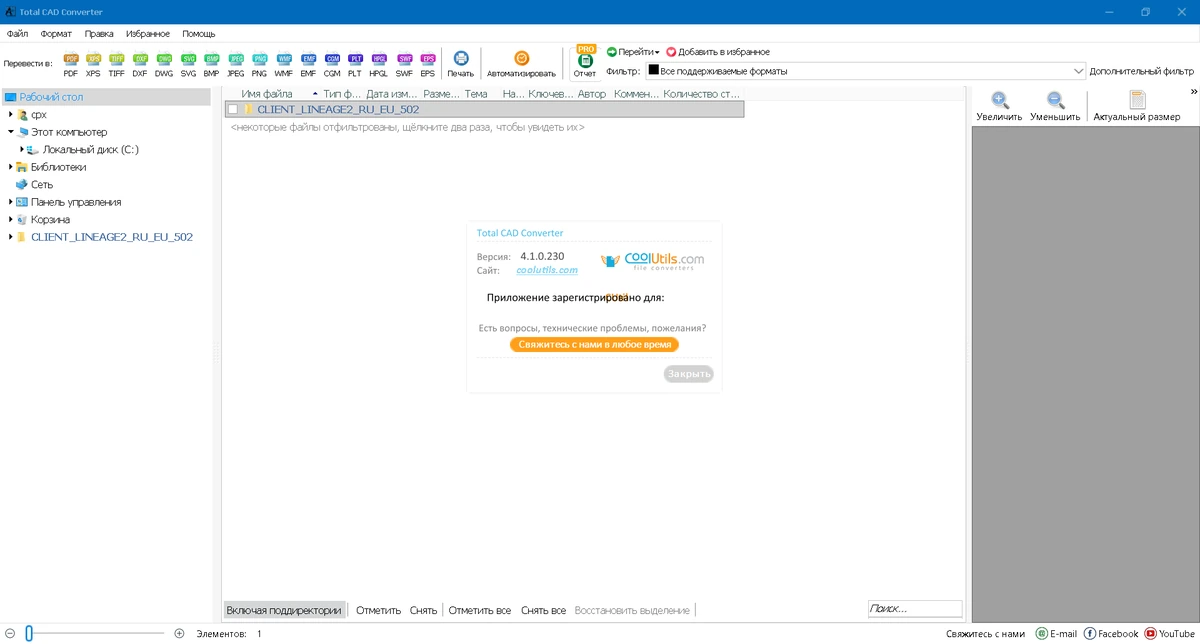Viewport: 1200px width, 644px height.
Task: Select BMP conversion icon
Action: point(211,64)
